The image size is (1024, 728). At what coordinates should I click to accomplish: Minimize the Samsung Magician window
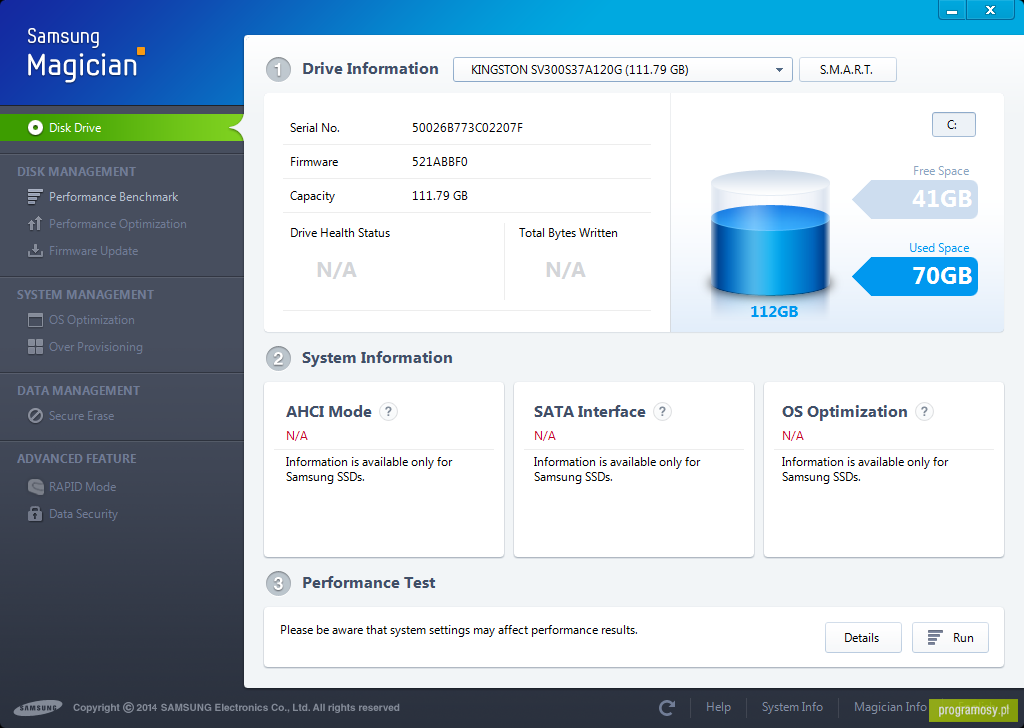[x=952, y=10]
